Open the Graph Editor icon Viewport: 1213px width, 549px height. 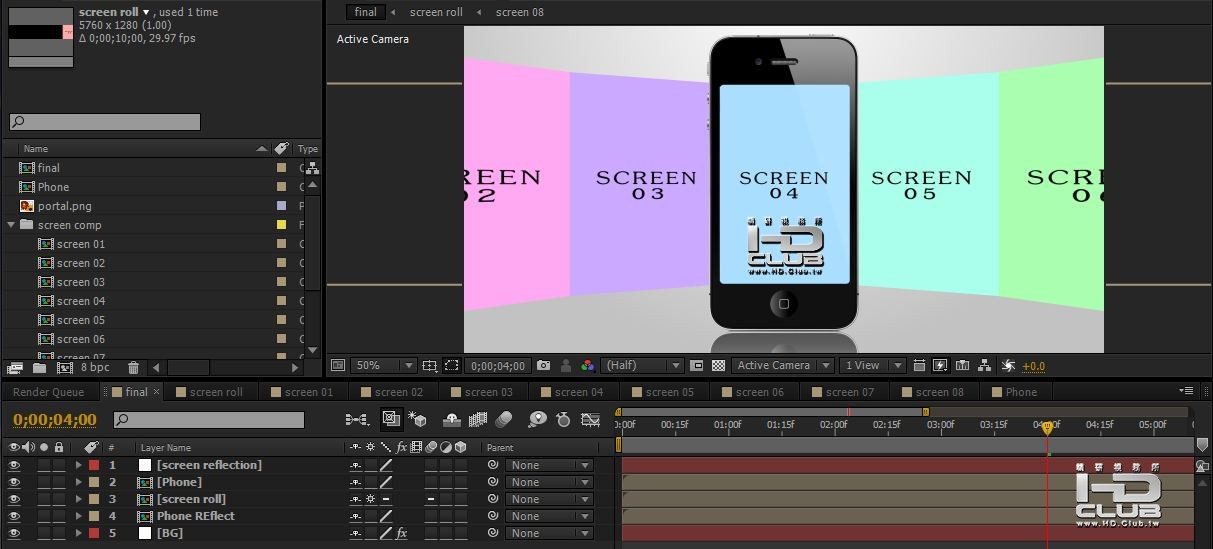(x=590, y=420)
